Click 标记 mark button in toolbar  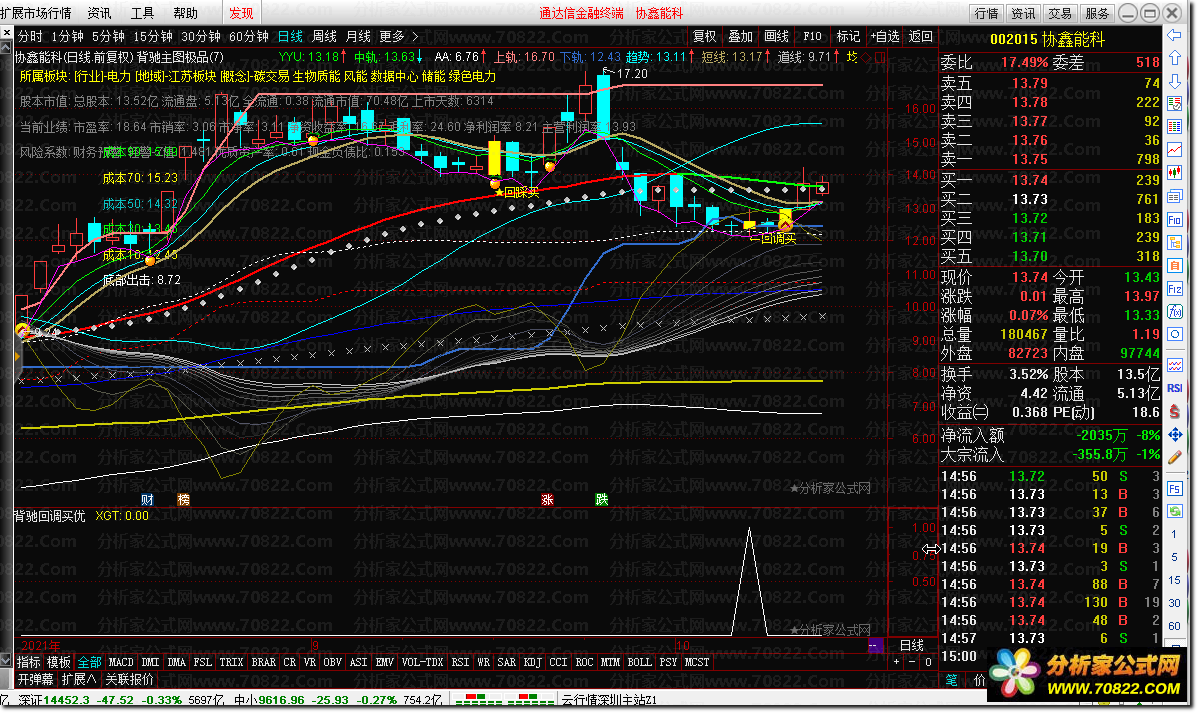point(848,36)
